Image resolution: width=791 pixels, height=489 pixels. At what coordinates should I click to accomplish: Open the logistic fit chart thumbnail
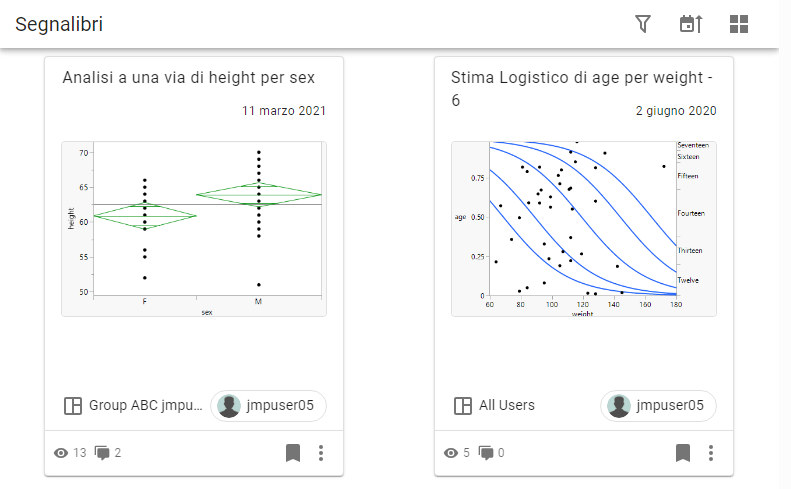584,229
